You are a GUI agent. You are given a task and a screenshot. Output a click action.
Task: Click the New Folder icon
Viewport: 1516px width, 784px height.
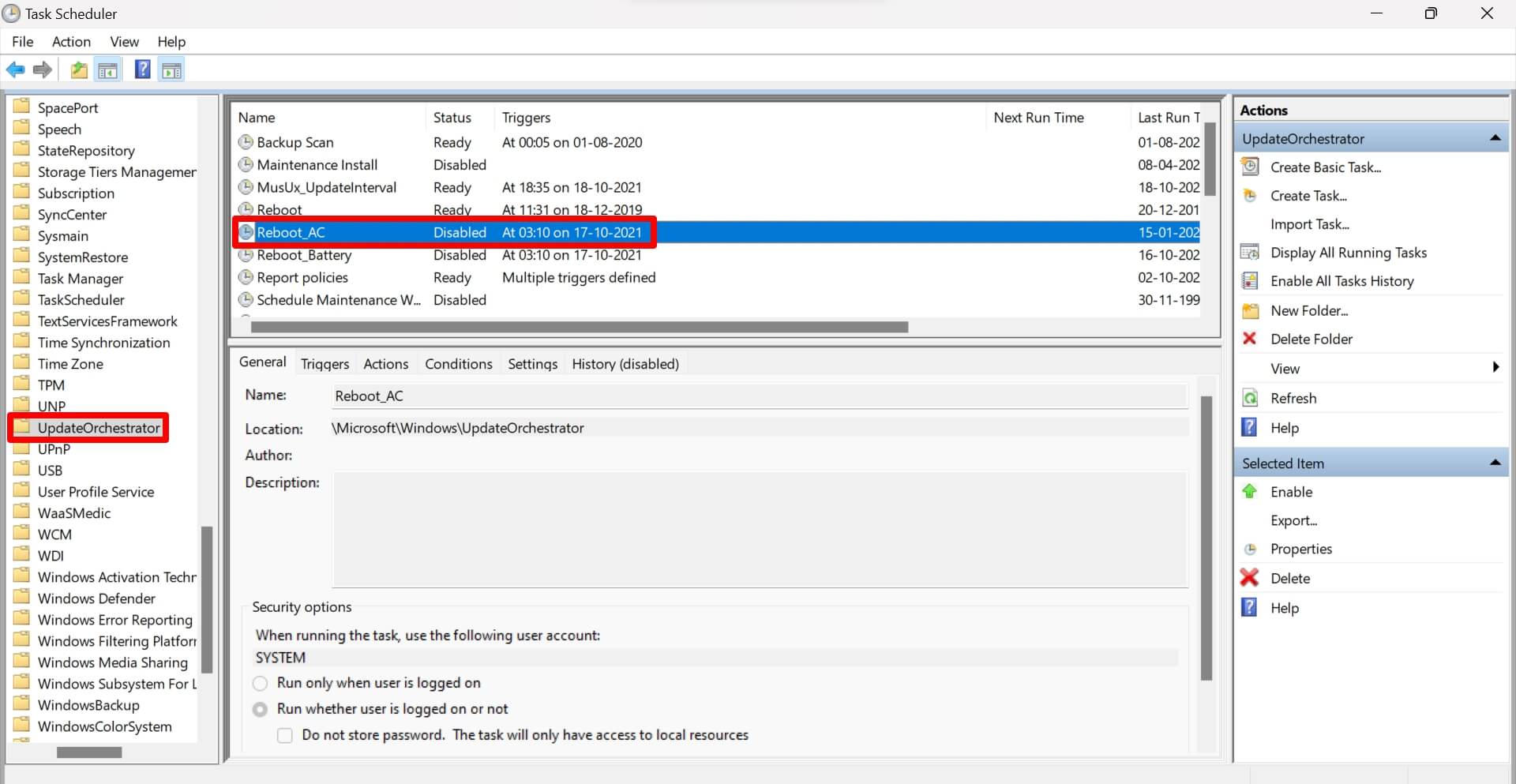point(1250,310)
